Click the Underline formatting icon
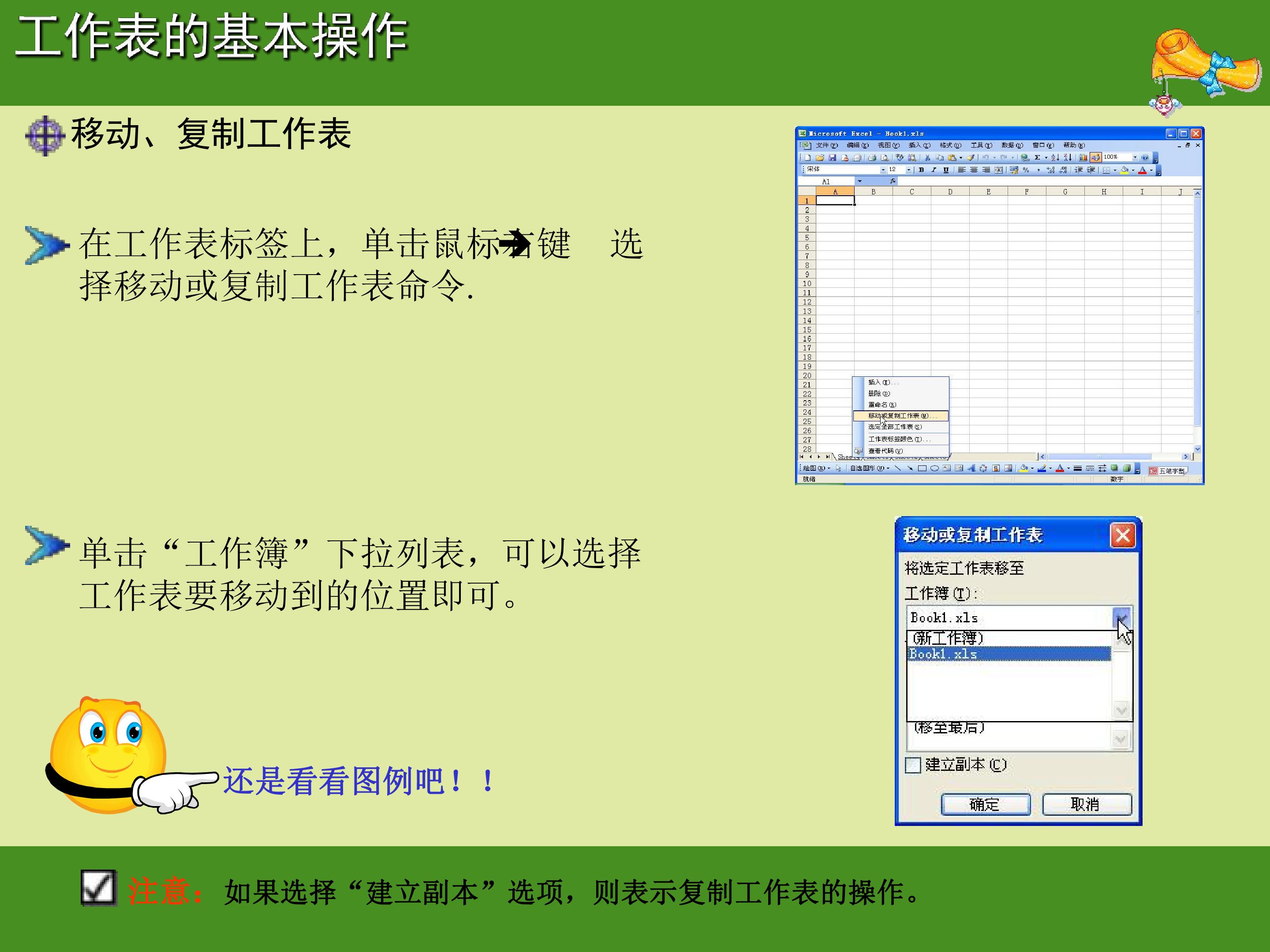Image resolution: width=1270 pixels, height=952 pixels. 946,170
